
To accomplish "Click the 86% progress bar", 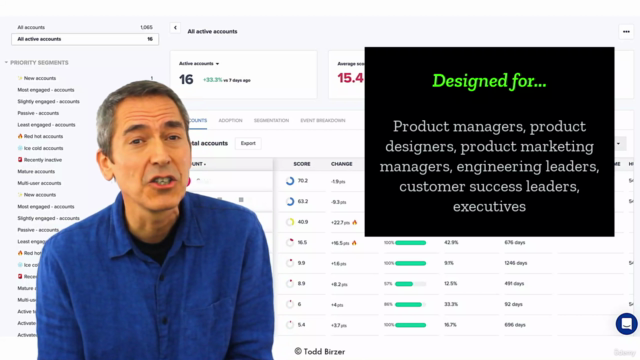I will (410, 304).
